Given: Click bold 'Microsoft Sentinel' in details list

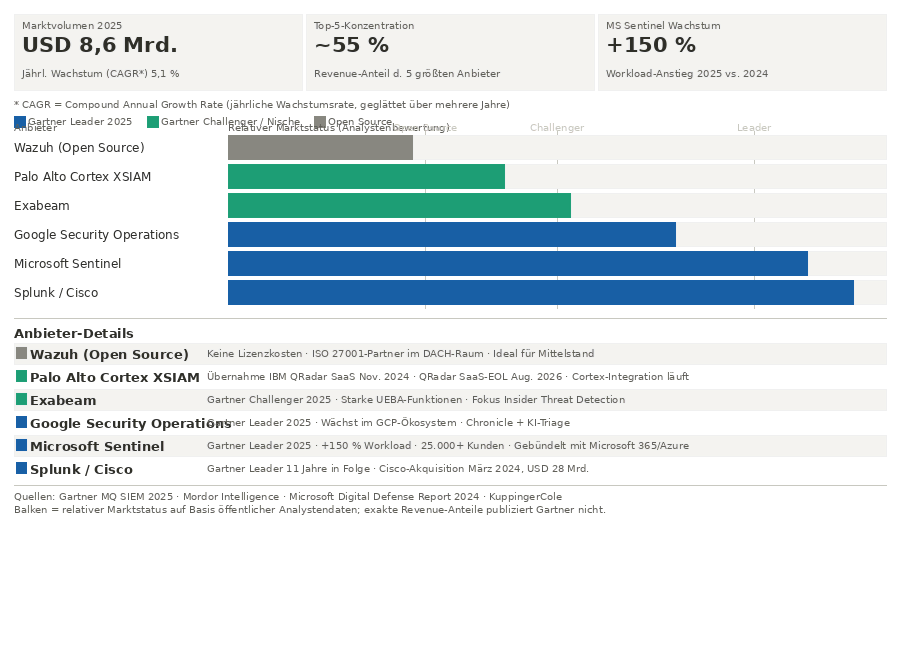Looking at the screenshot, I should pos(97,446).
